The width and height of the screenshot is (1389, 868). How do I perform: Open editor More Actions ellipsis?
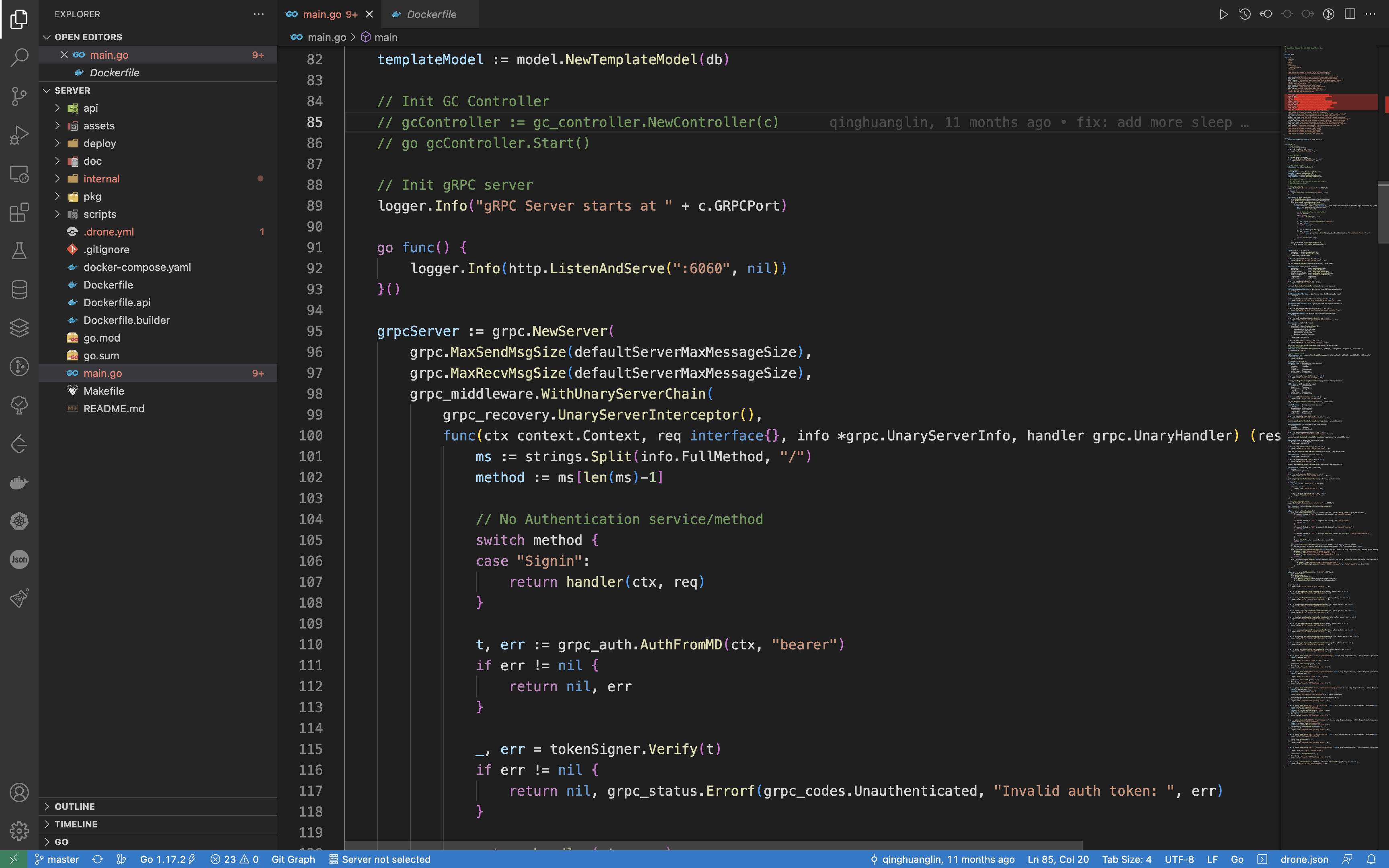[x=1371, y=14]
